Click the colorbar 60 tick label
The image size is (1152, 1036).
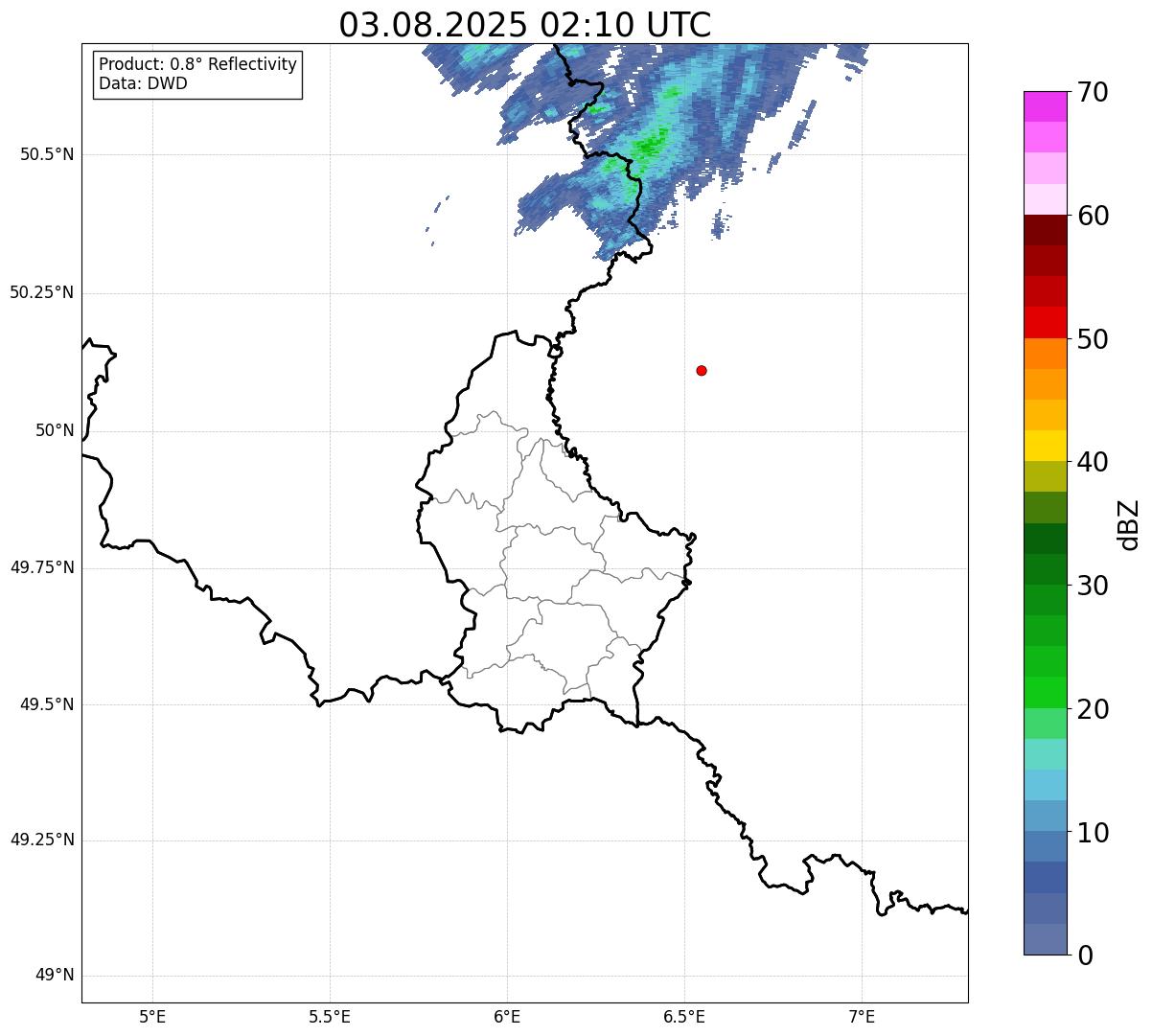click(x=1093, y=216)
